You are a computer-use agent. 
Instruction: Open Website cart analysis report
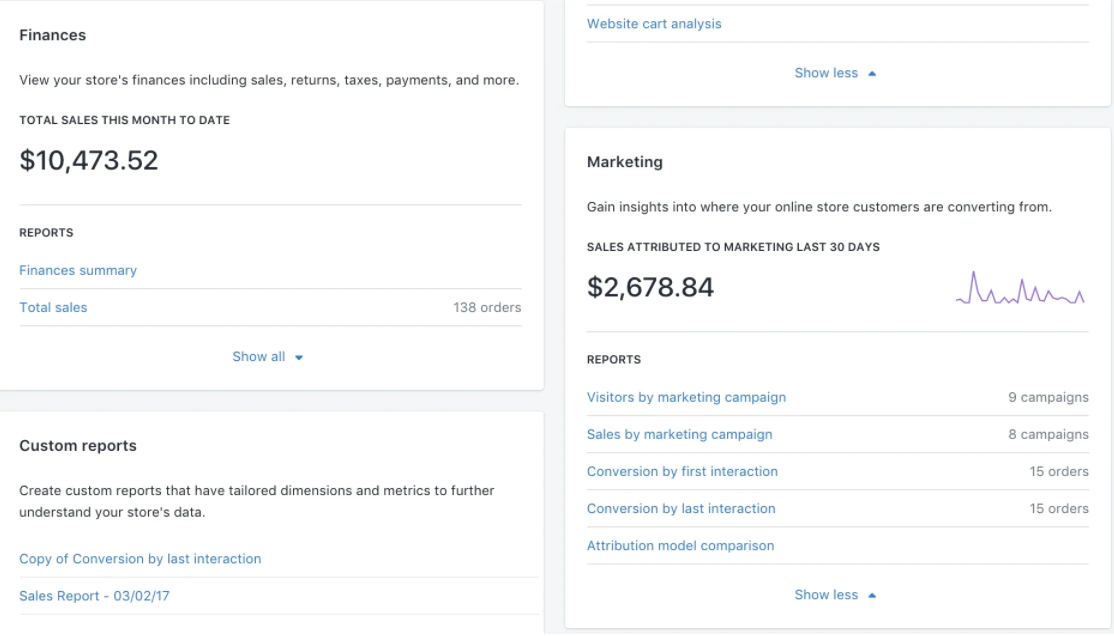pos(654,24)
